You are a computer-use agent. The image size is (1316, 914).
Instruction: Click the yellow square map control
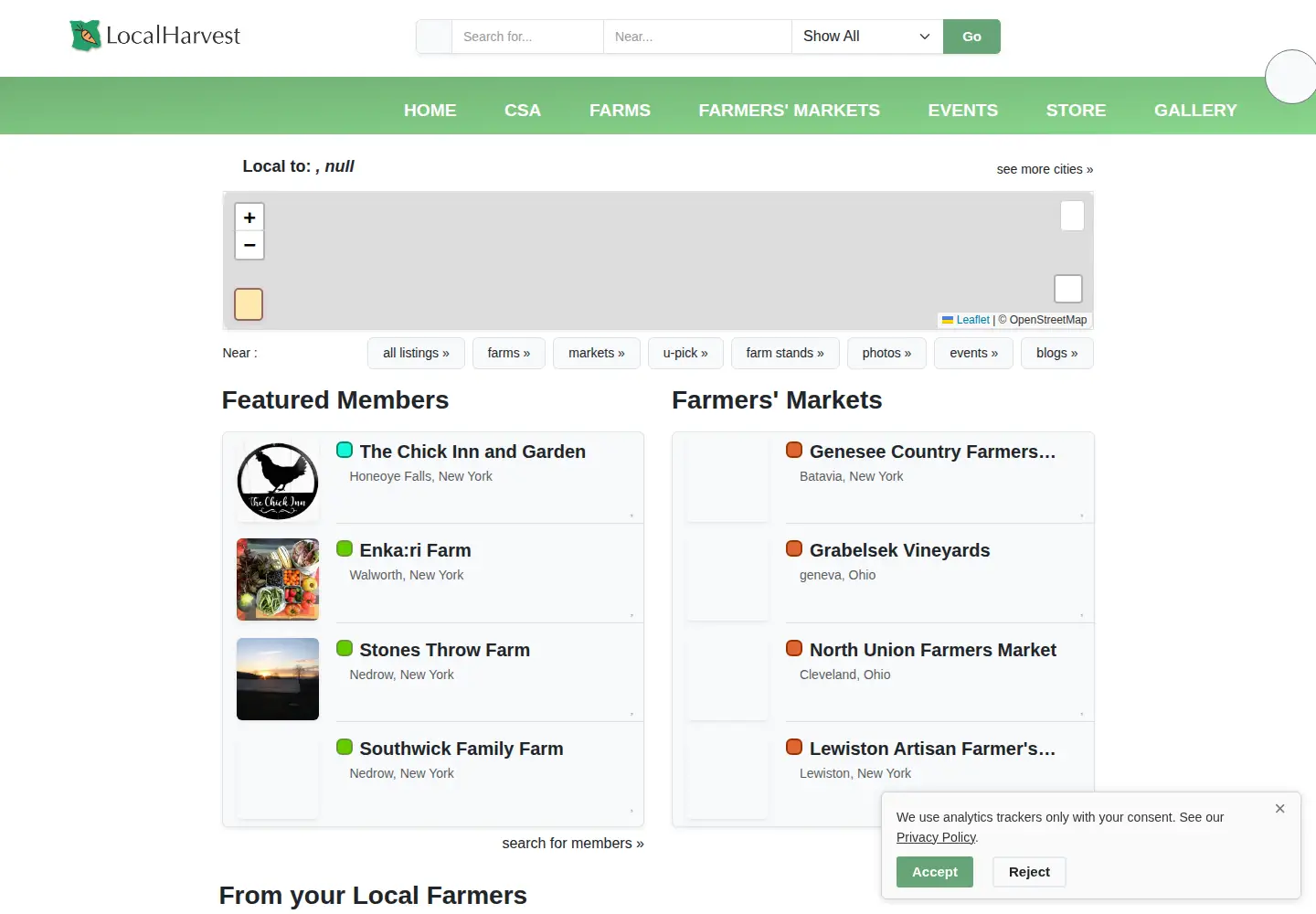(249, 304)
